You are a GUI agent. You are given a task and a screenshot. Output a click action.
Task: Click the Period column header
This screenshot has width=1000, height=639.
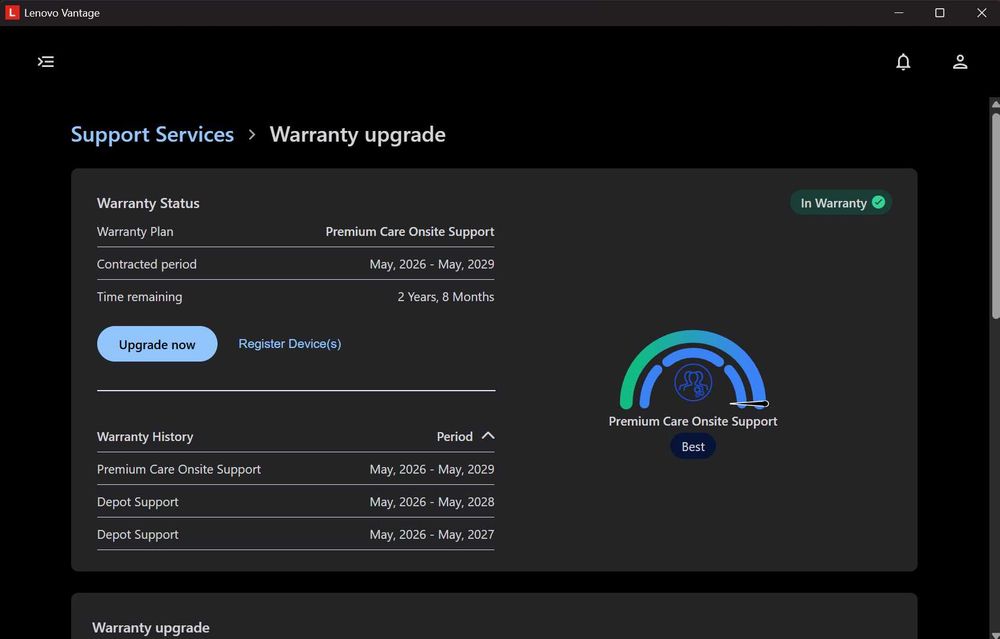click(455, 437)
